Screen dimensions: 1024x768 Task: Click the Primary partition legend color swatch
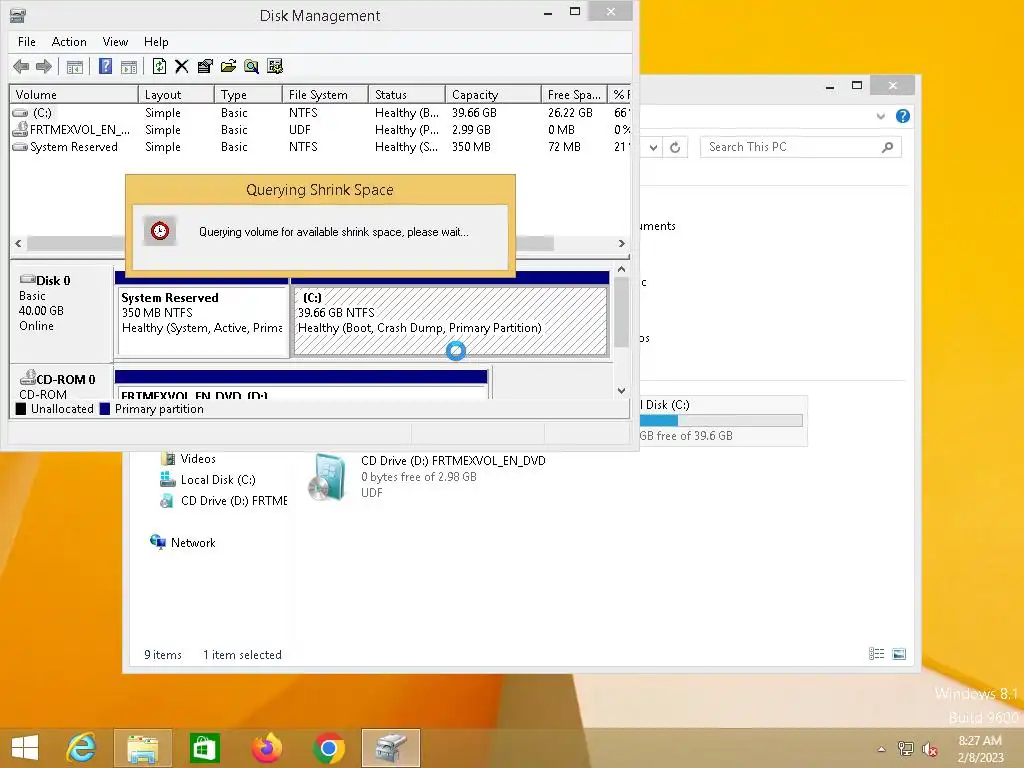pyautogui.click(x=104, y=409)
